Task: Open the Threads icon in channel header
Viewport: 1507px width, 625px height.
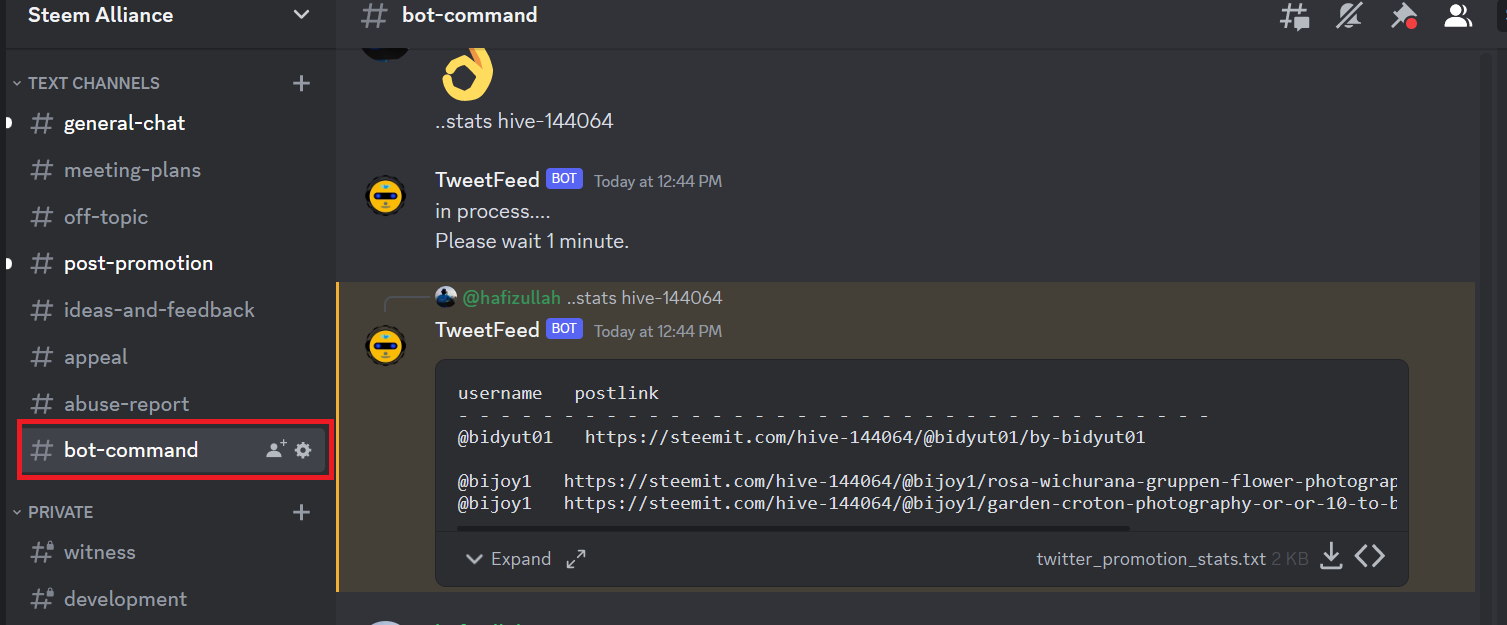Action: (x=1295, y=16)
